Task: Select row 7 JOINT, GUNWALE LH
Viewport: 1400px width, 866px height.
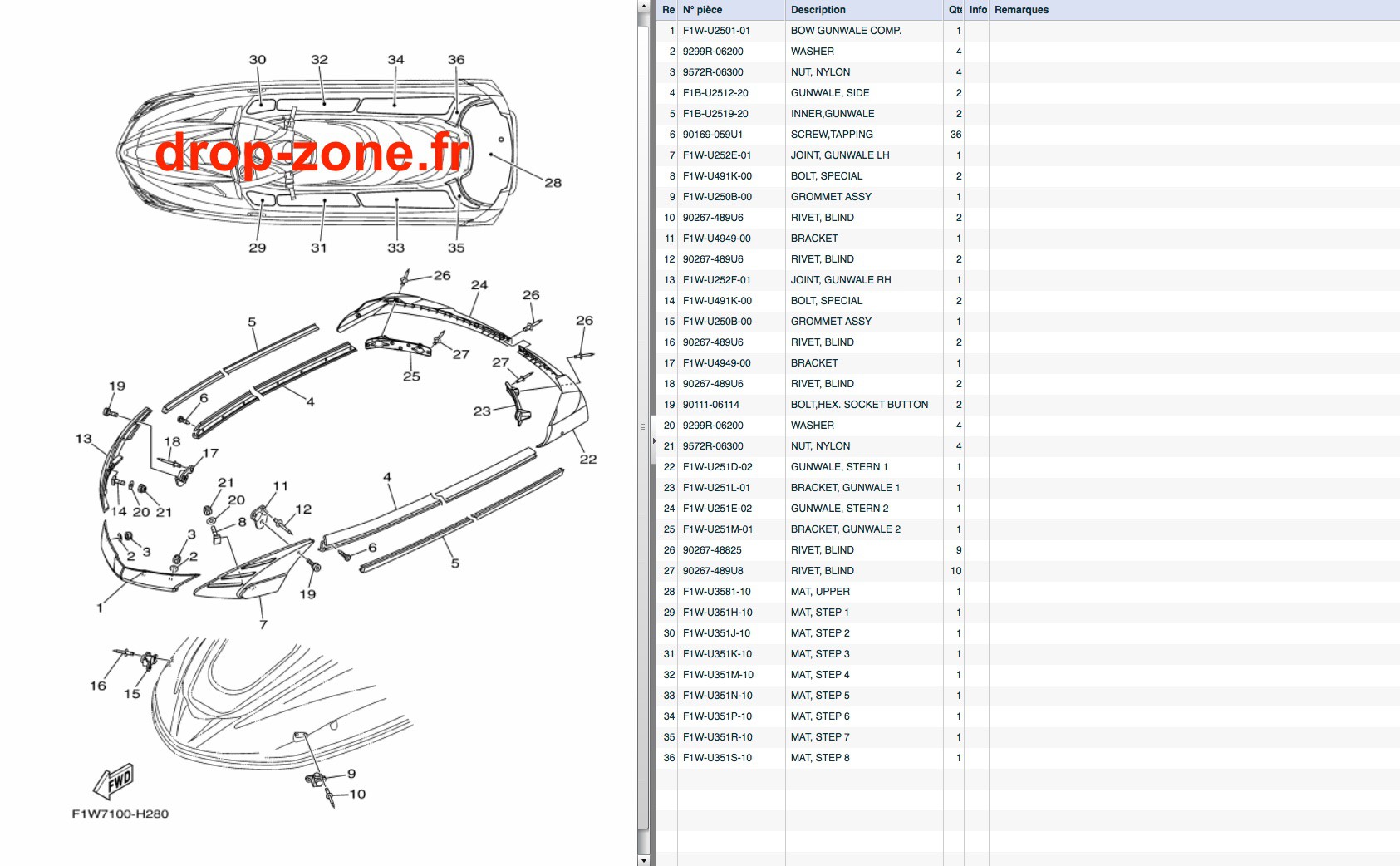Action: (x=1028, y=155)
